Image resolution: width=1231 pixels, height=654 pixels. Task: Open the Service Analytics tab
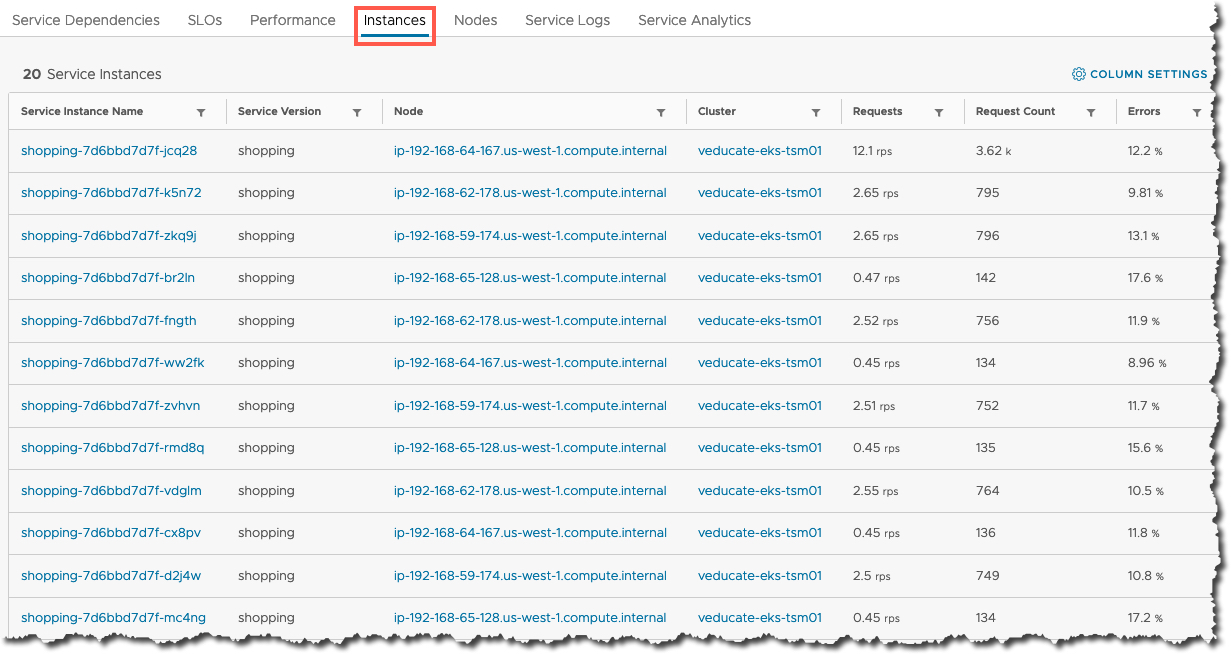tap(694, 20)
